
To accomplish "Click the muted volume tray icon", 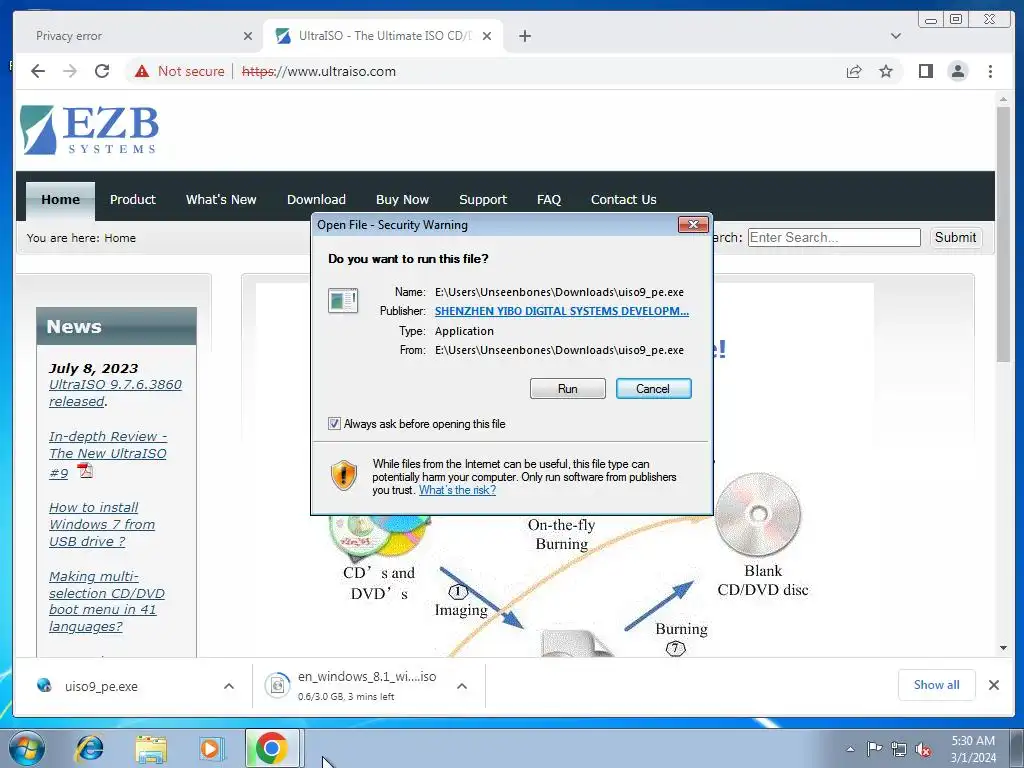I will 923,749.
